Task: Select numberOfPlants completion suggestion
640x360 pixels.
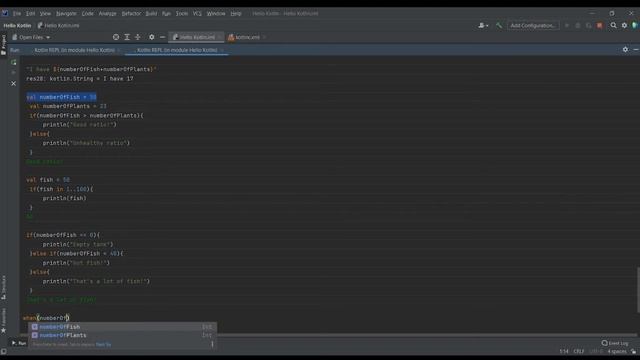Action: (x=122, y=336)
